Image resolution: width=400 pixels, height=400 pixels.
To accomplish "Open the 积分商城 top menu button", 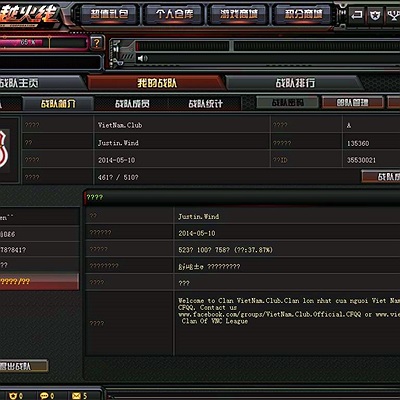I will pos(303,14).
